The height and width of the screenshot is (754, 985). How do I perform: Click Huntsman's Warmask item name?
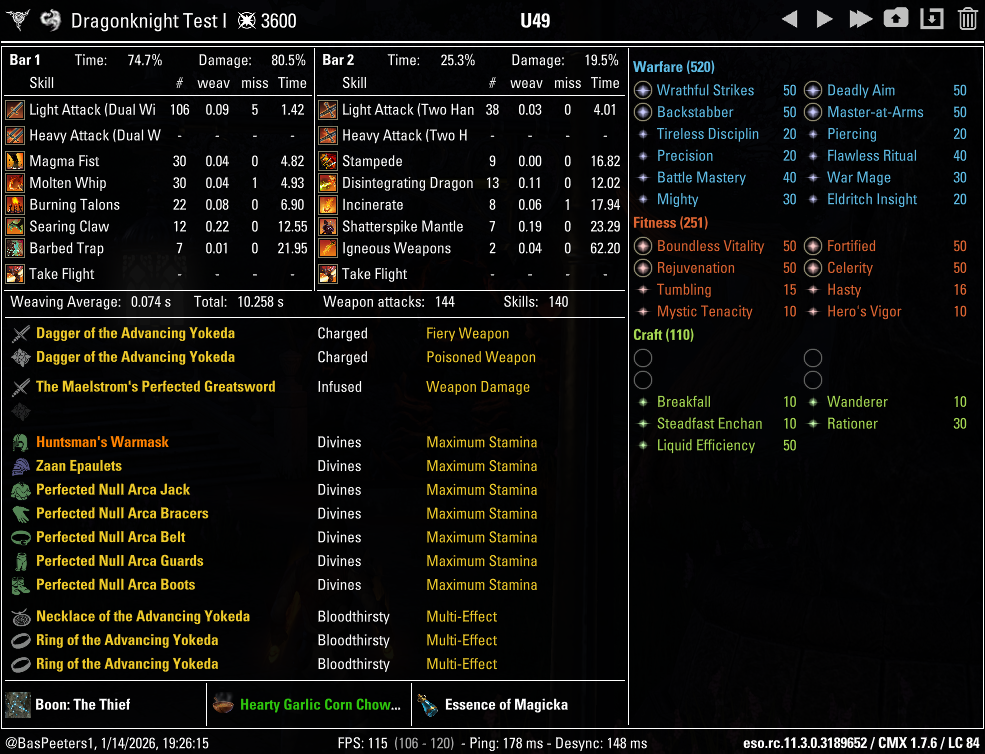102,442
